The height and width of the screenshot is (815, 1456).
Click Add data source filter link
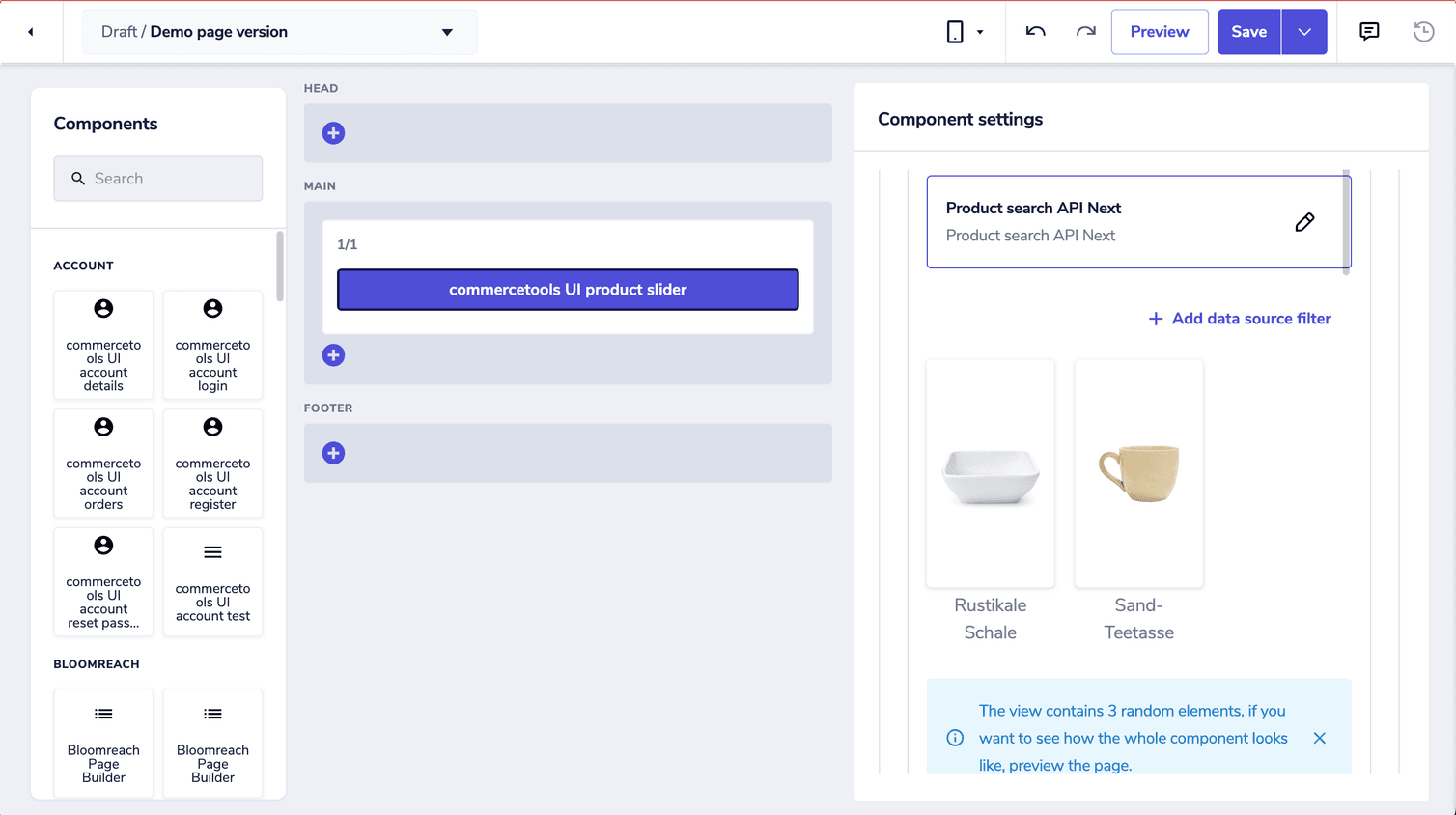(x=1239, y=318)
